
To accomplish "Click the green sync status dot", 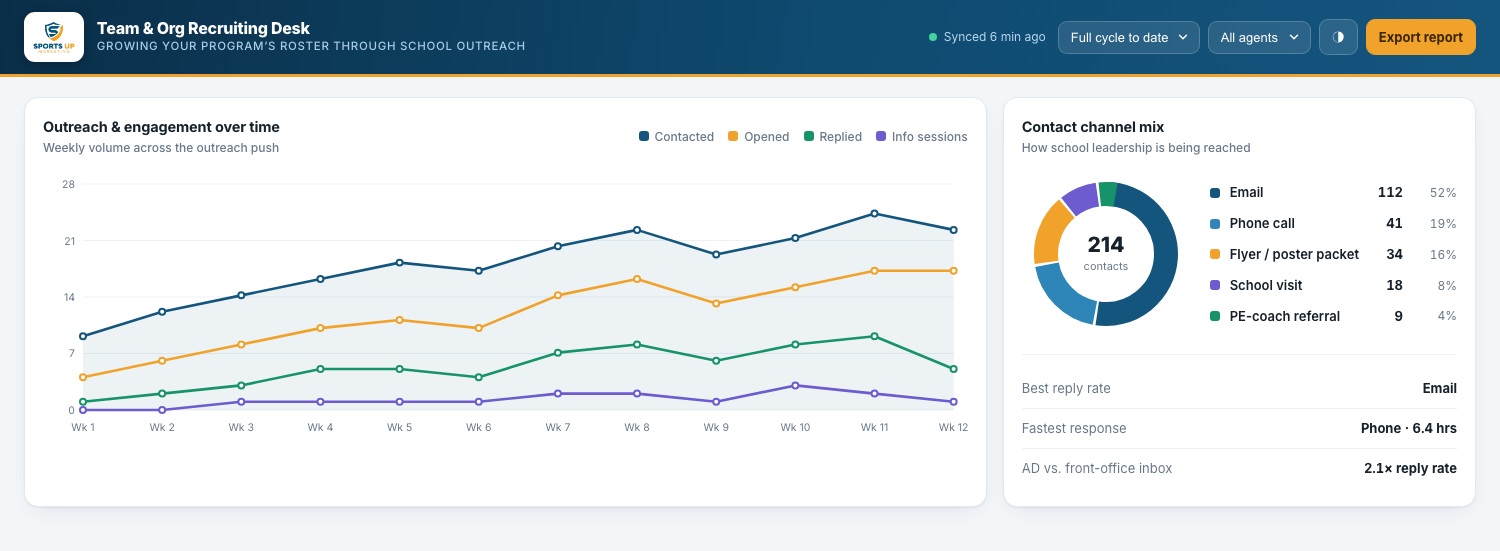I will pyautogui.click(x=933, y=37).
